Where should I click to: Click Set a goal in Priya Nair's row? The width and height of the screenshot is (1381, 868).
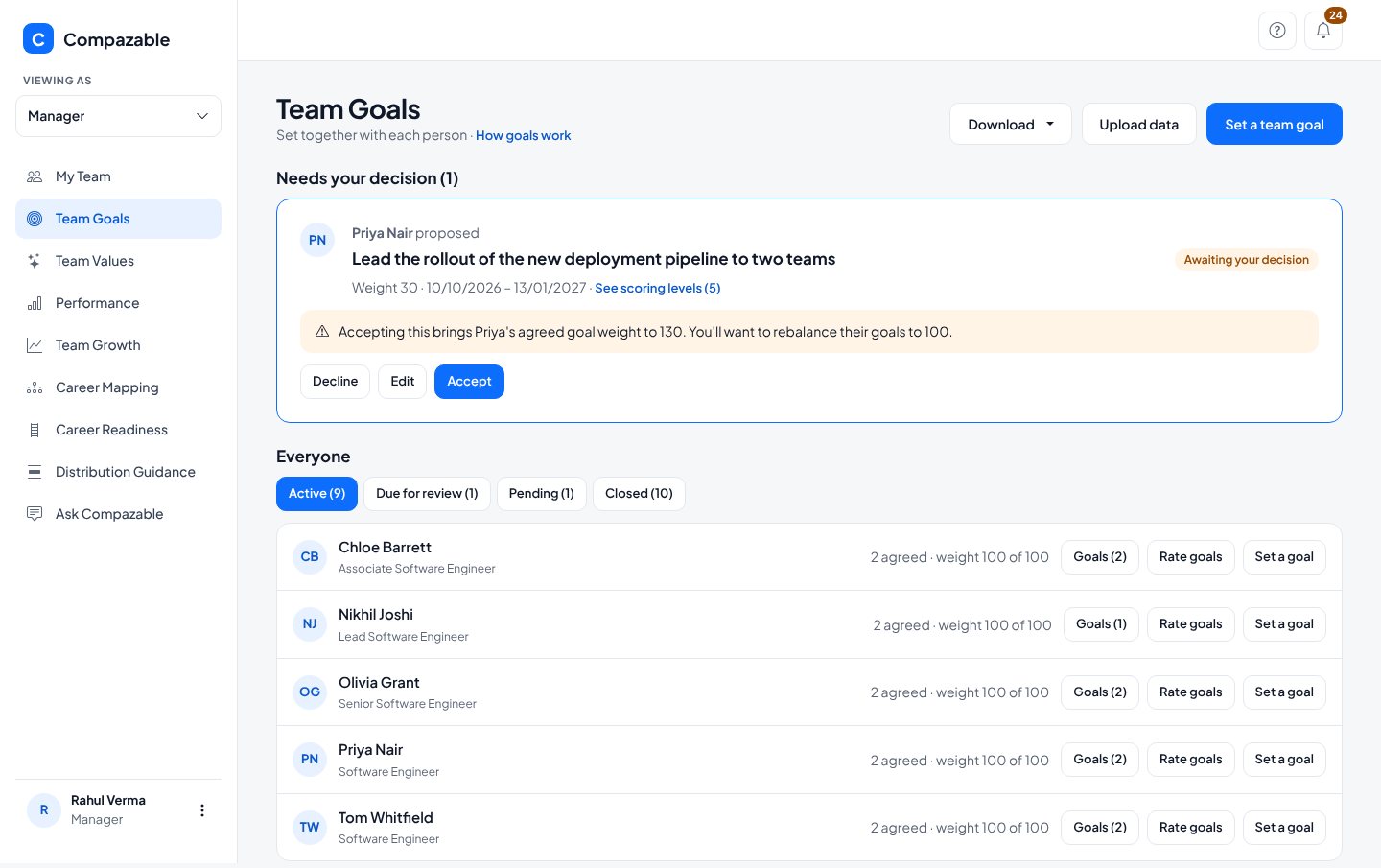pos(1284,760)
